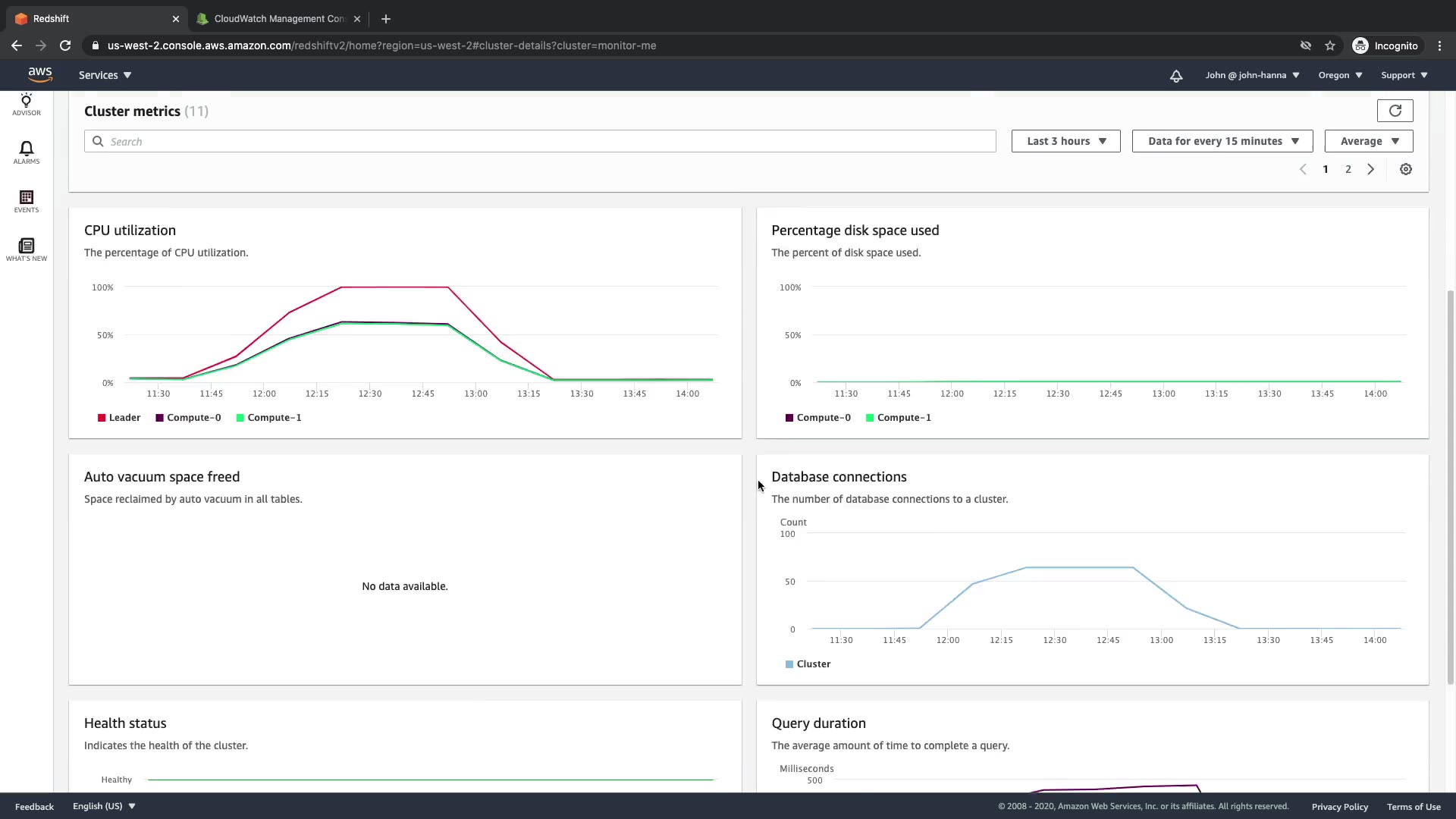Viewport: 1456px width, 819px height.
Task: Open metrics preferences gear icon
Action: tap(1405, 169)
